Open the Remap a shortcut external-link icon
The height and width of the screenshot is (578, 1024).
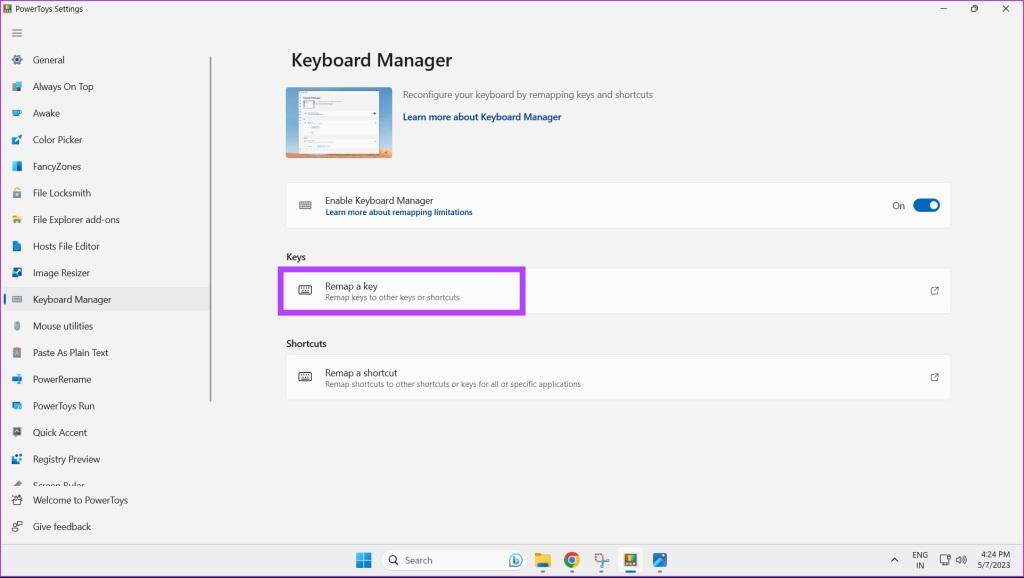point(935,377)
